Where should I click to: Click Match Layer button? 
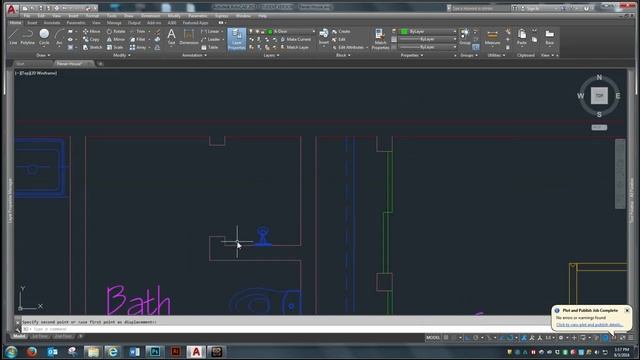tap(295, 47)
